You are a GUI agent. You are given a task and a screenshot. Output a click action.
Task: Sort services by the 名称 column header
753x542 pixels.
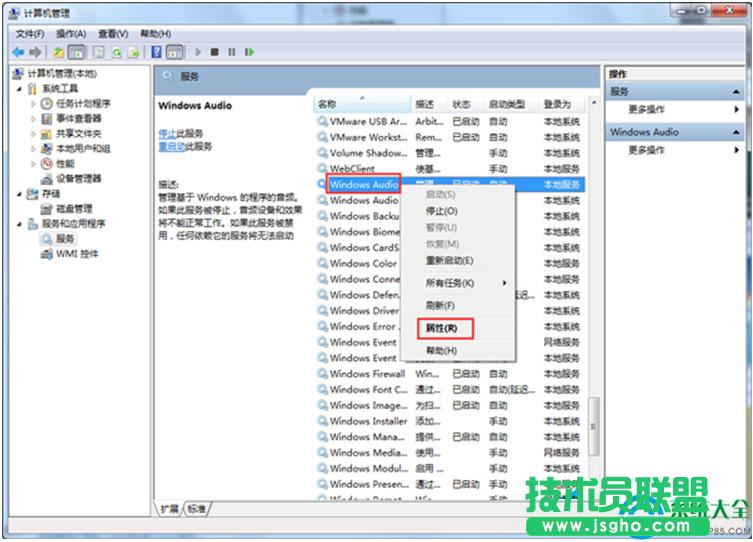(327, 104)
